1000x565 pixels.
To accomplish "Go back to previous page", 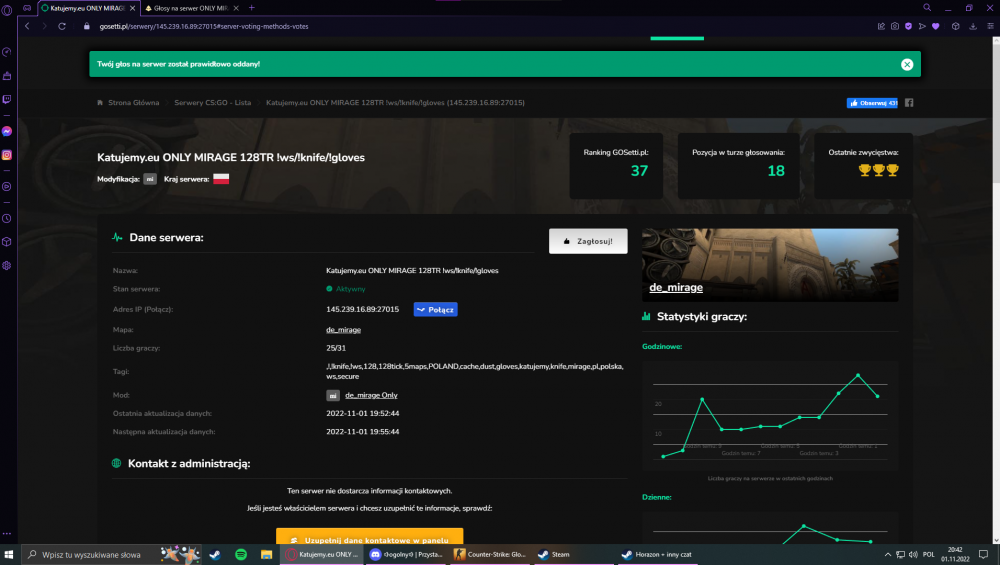I will pyautogui.click(x=27, y=26).
